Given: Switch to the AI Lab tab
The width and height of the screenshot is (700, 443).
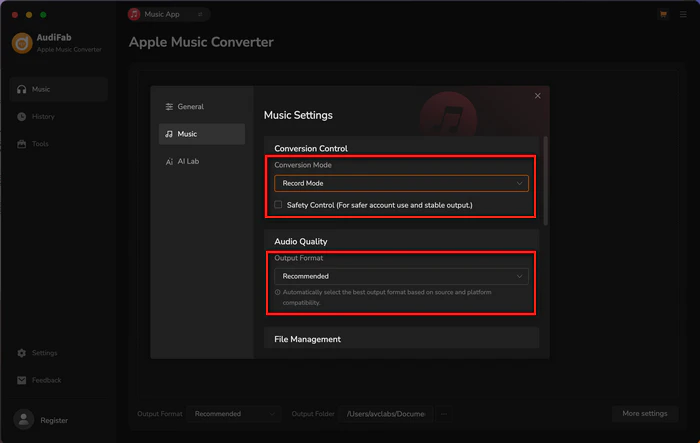Looking at the screenshot, I should click(202, 161).
